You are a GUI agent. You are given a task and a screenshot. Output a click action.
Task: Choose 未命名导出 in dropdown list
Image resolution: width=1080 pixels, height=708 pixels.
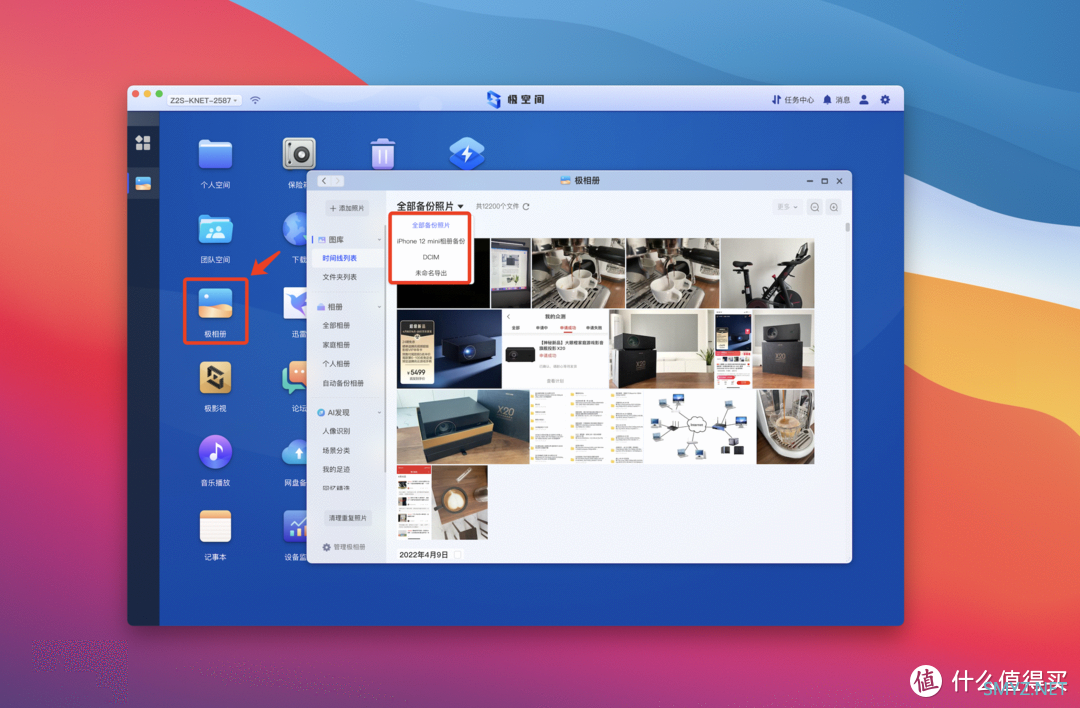(430, 273)
